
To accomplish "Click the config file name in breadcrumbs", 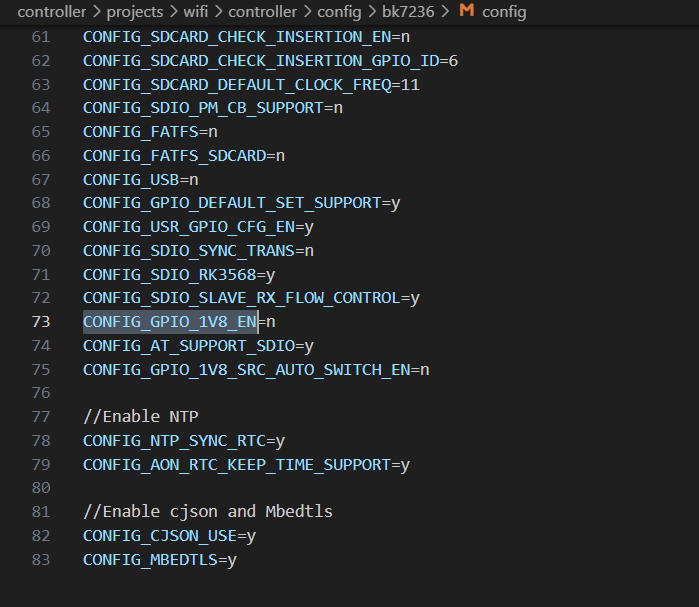I will coord(503,12).
